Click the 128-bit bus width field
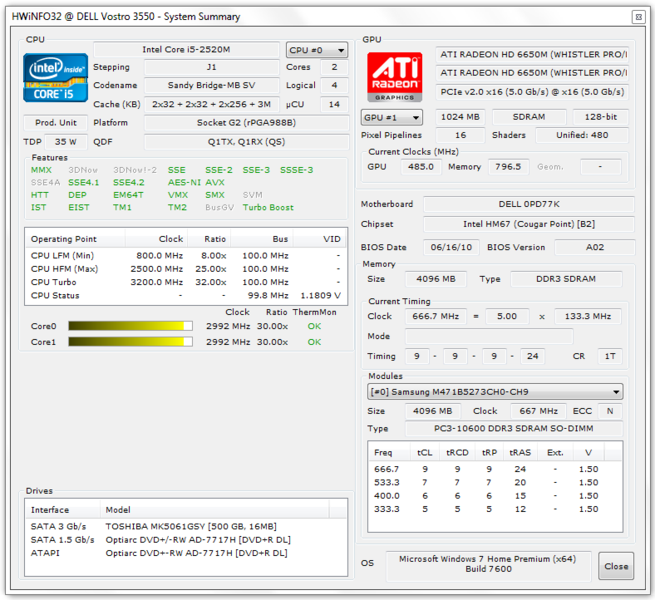 [601, 117]
